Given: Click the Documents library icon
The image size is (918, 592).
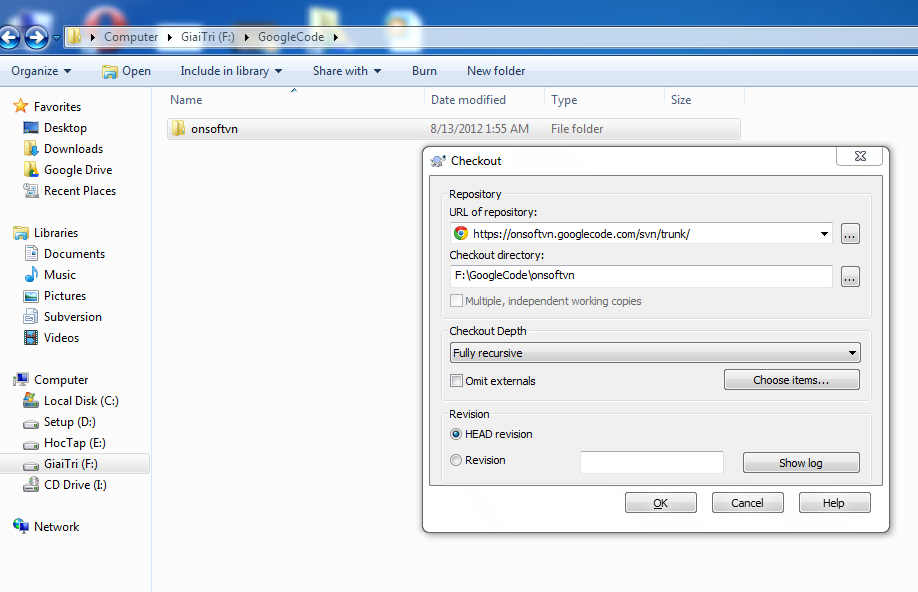Looking at the screenshot, I should point(30,254).
